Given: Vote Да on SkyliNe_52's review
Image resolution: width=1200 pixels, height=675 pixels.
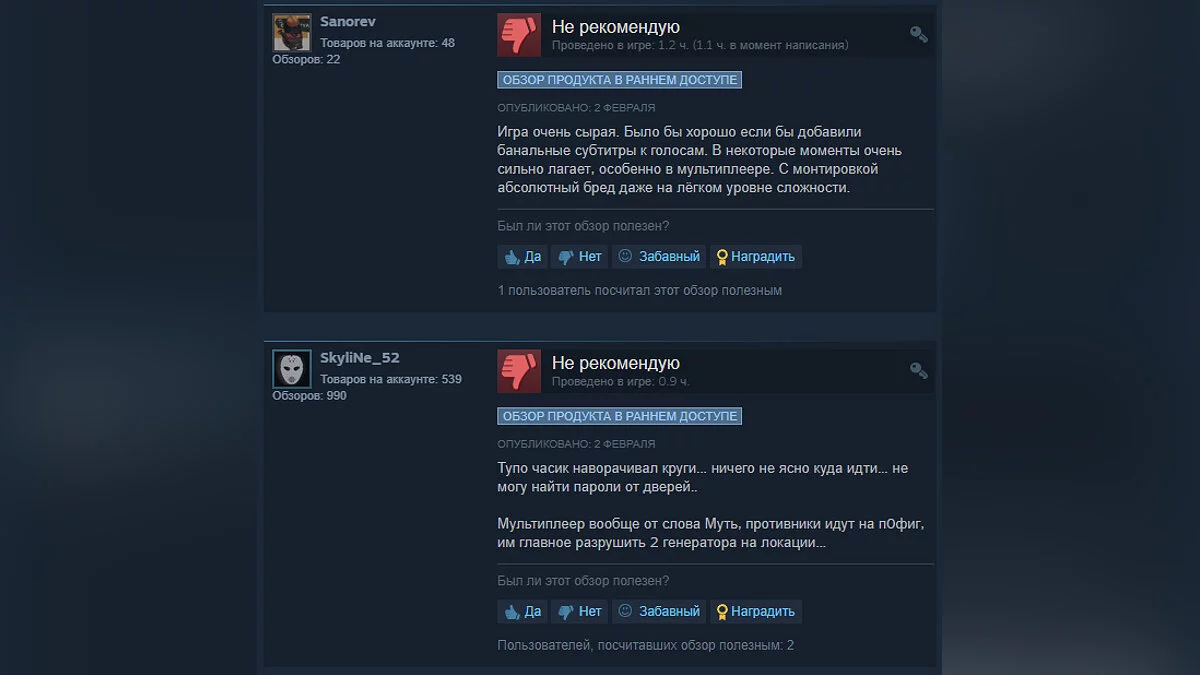Looking at the screenshot, I should tap(523, 611).
